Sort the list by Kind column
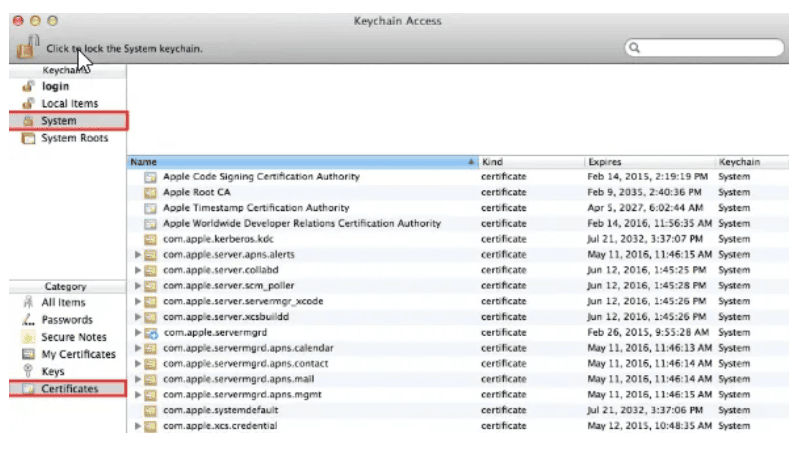This screenshot has height=475, width=804. pos(530,161)
